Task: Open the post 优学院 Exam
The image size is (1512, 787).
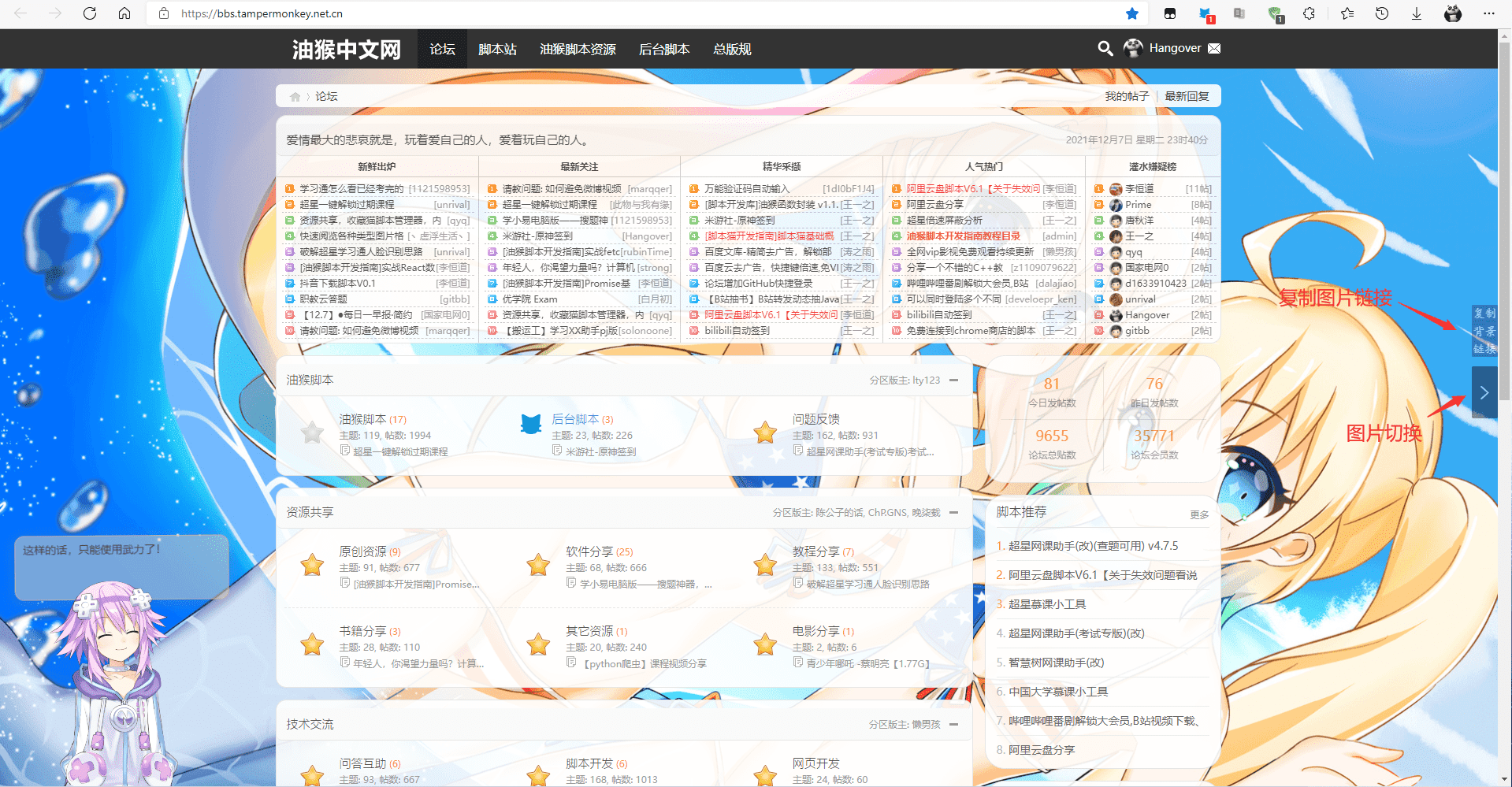Action: 529,299
